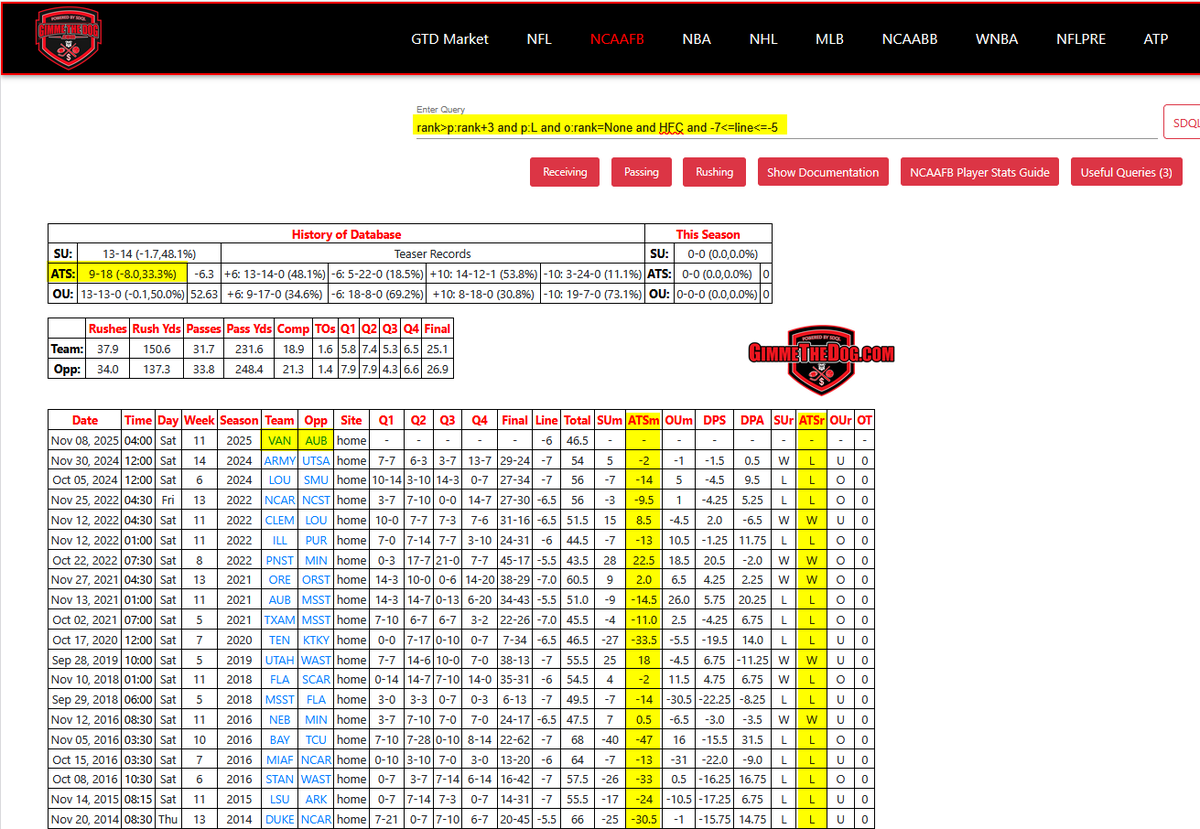Viewport: 1200px width, 829px height.
Task: Click the CLEM team link
Action: tap(280, 520)
